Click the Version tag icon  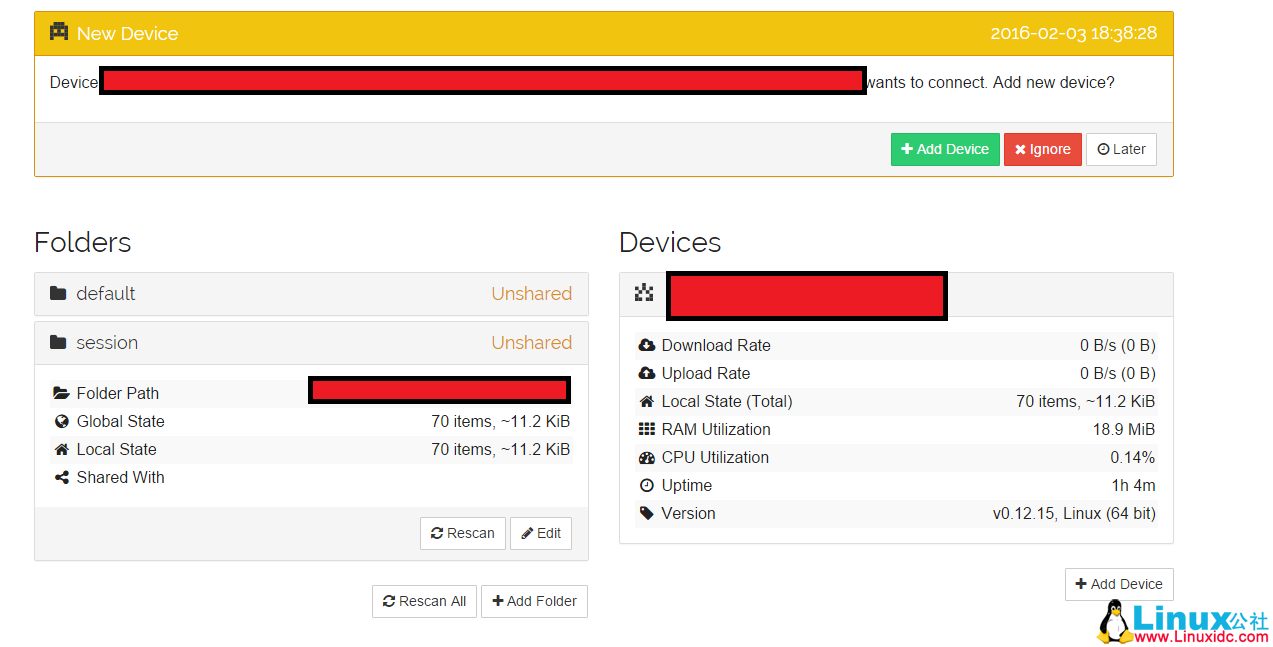(x=646, y=514)
